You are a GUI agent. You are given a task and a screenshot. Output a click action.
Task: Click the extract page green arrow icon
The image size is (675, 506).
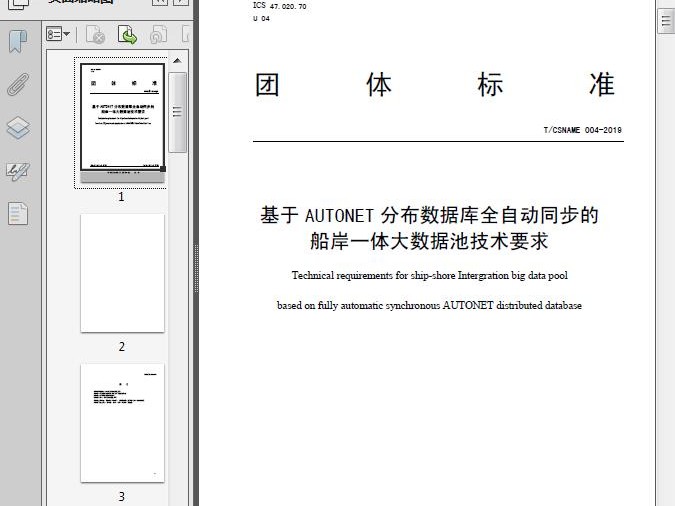(127, 35)
